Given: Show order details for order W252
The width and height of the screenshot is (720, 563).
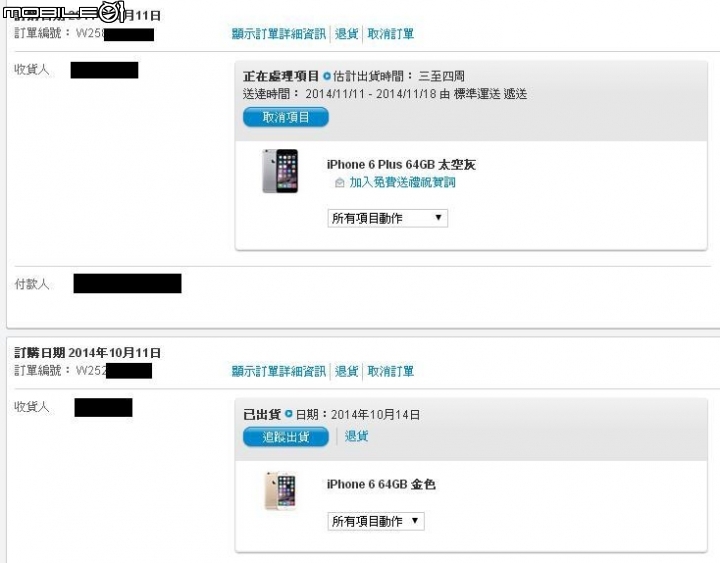Looking at the screenshot, I should click(x=279, y=371).
